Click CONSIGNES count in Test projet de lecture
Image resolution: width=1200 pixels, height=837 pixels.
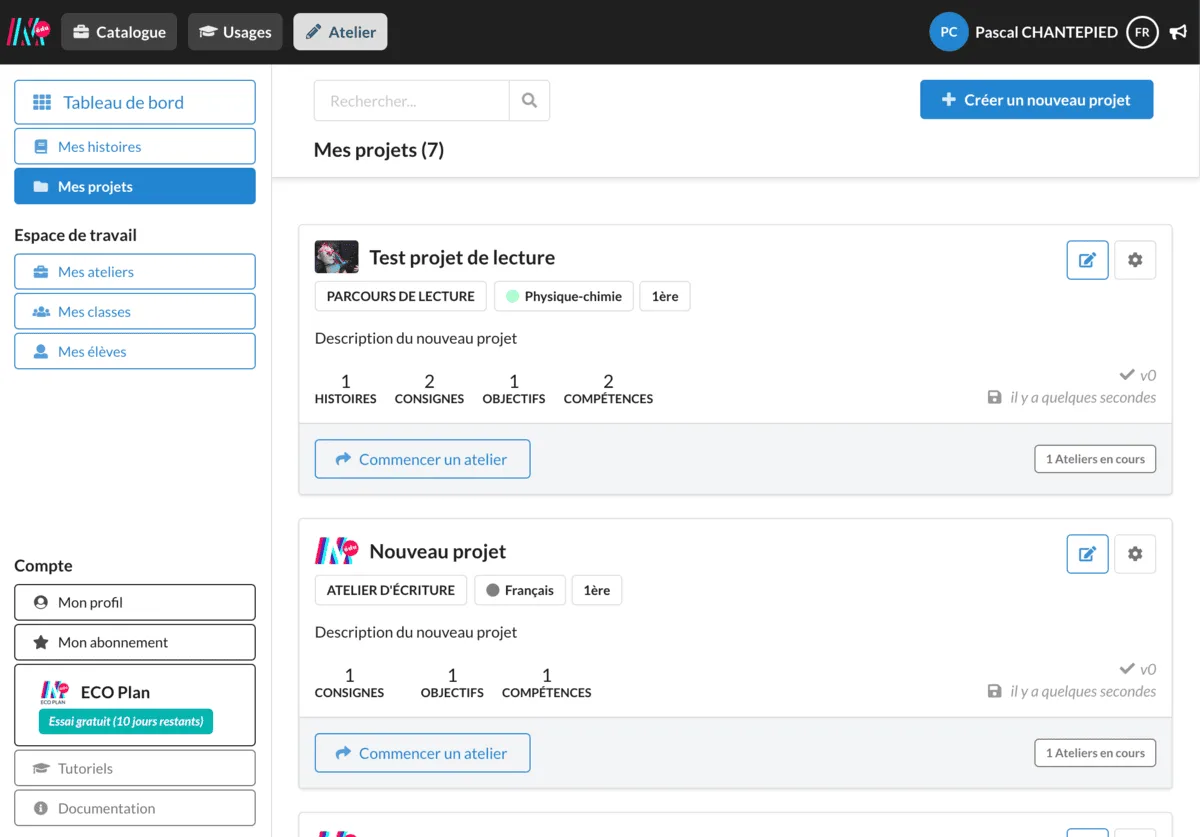tap(429, 389)
